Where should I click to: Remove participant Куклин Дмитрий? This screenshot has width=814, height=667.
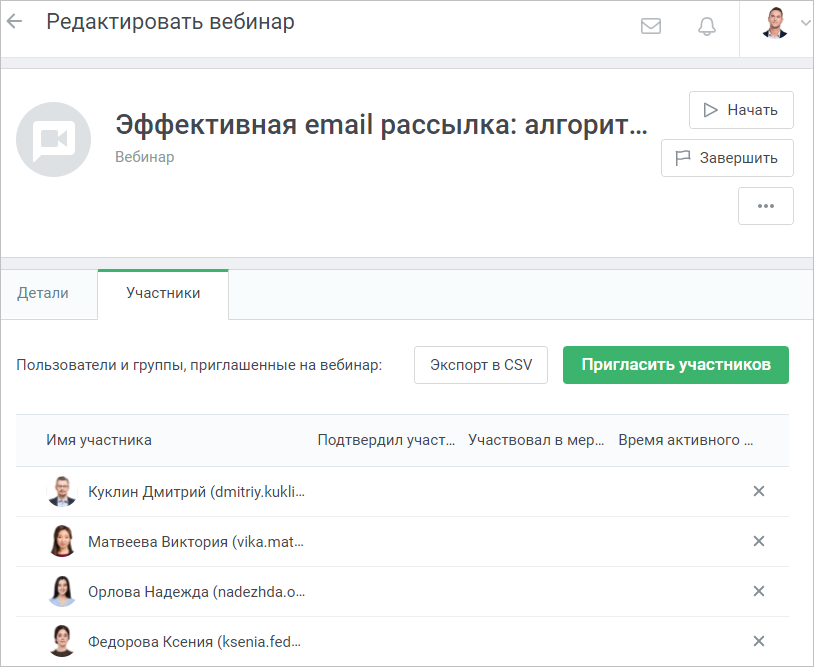(x=758, y=491)
